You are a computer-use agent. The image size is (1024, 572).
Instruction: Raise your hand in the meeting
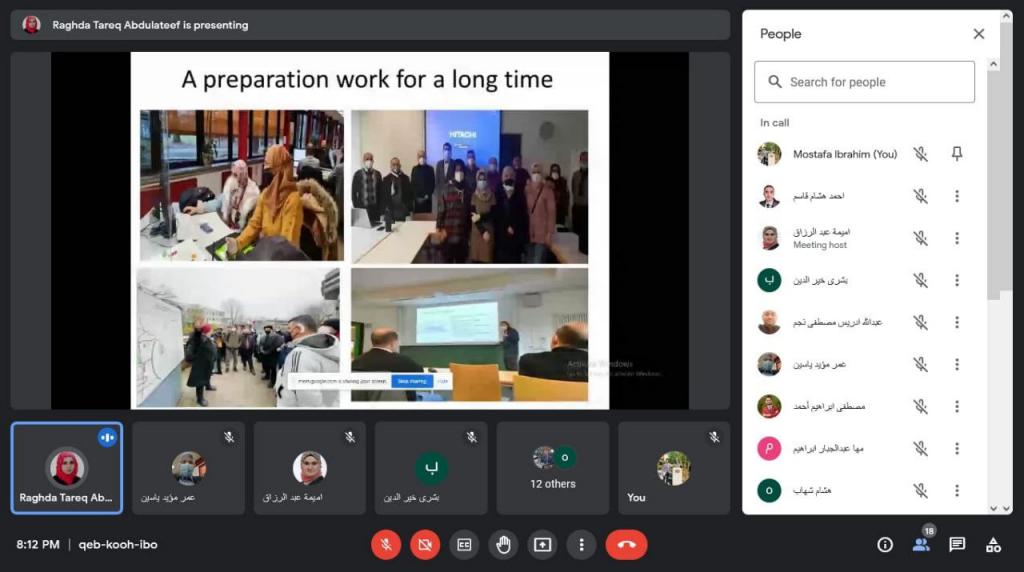point(503,545)
